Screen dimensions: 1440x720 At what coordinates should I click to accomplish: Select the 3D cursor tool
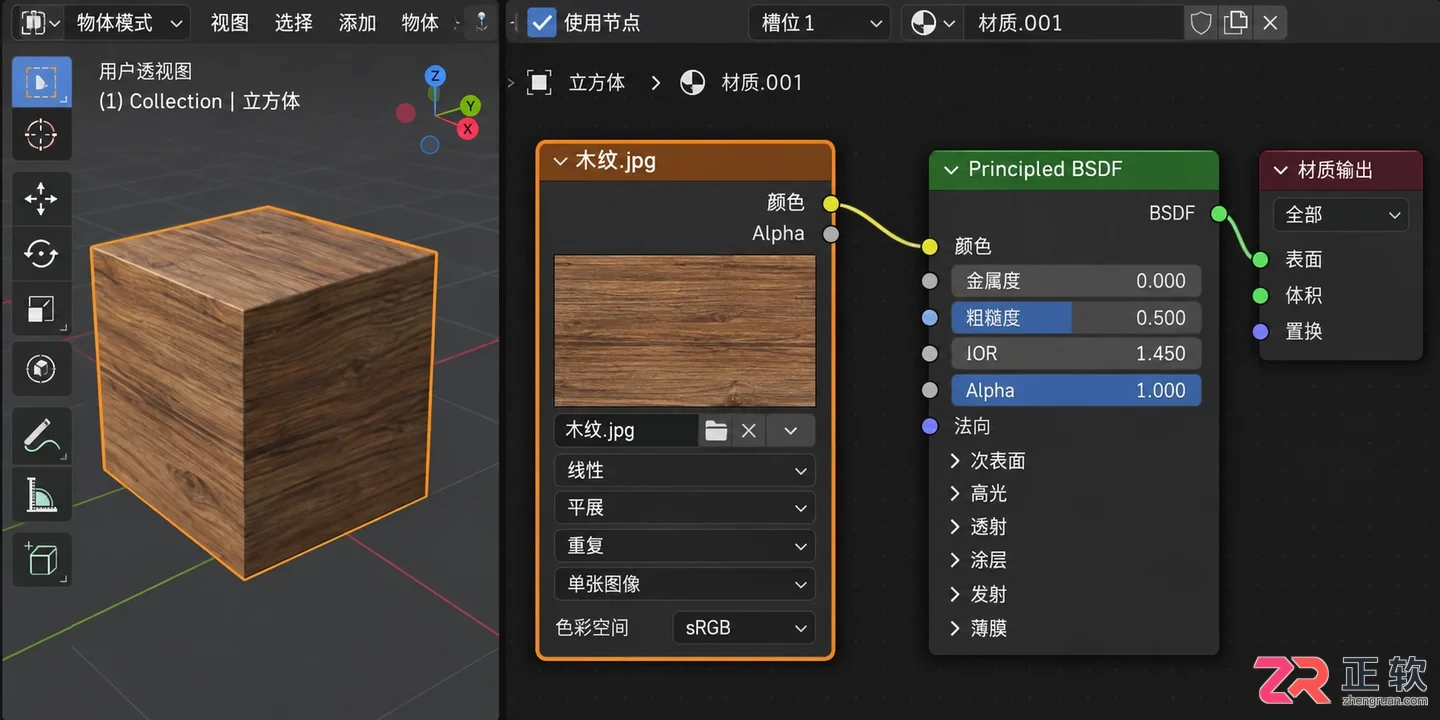point(41,134)
